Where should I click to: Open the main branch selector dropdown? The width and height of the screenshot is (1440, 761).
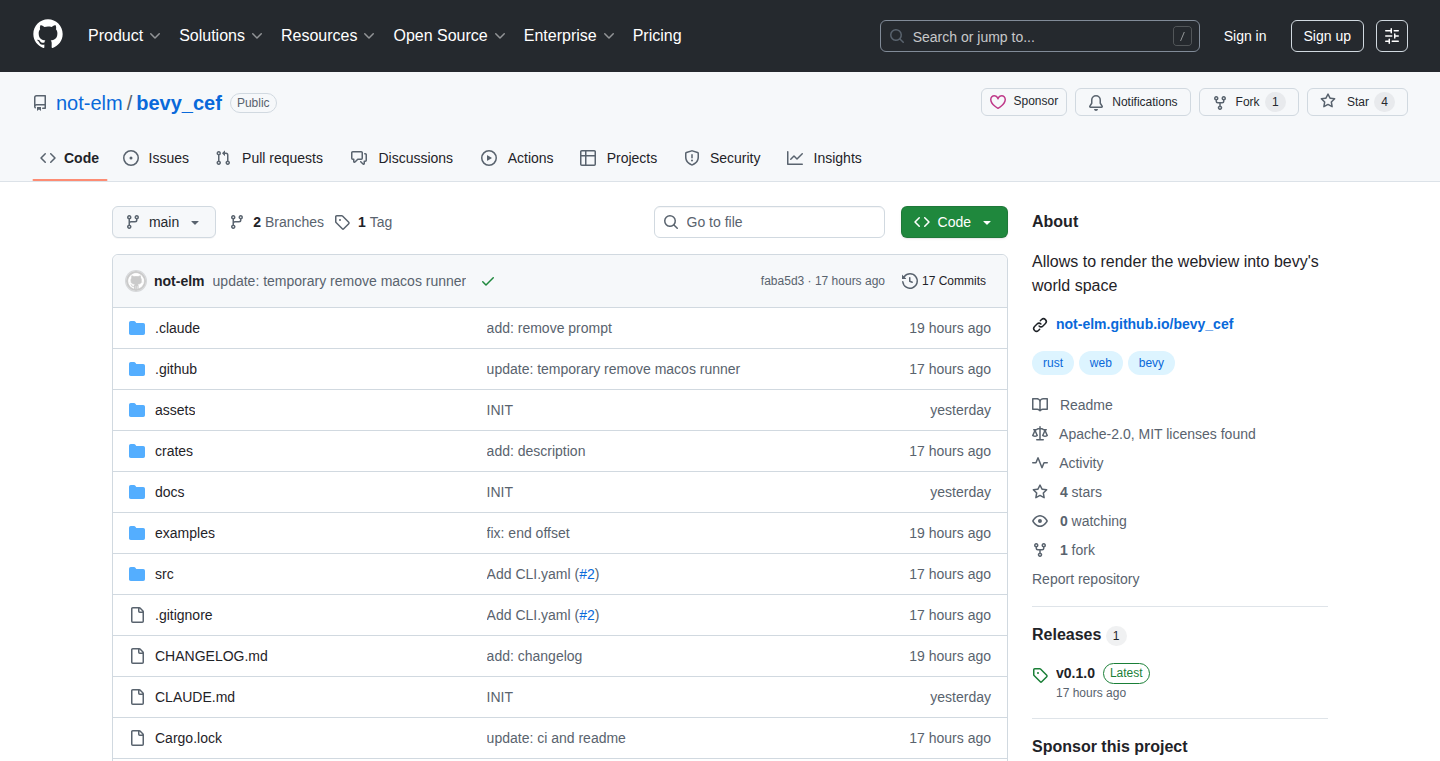(x=164, y=222)
